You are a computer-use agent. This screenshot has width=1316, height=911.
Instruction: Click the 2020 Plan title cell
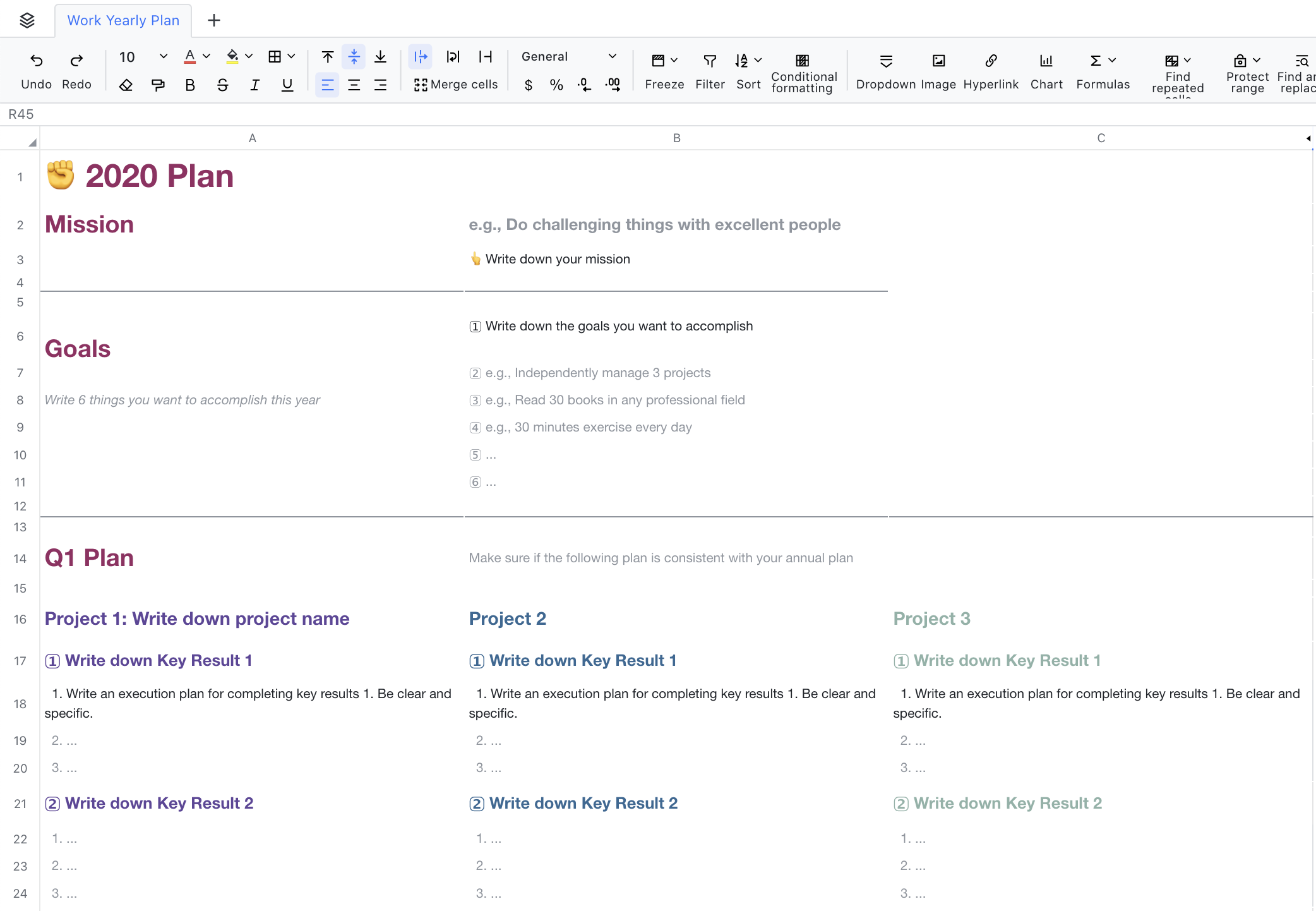click(252, 176)
